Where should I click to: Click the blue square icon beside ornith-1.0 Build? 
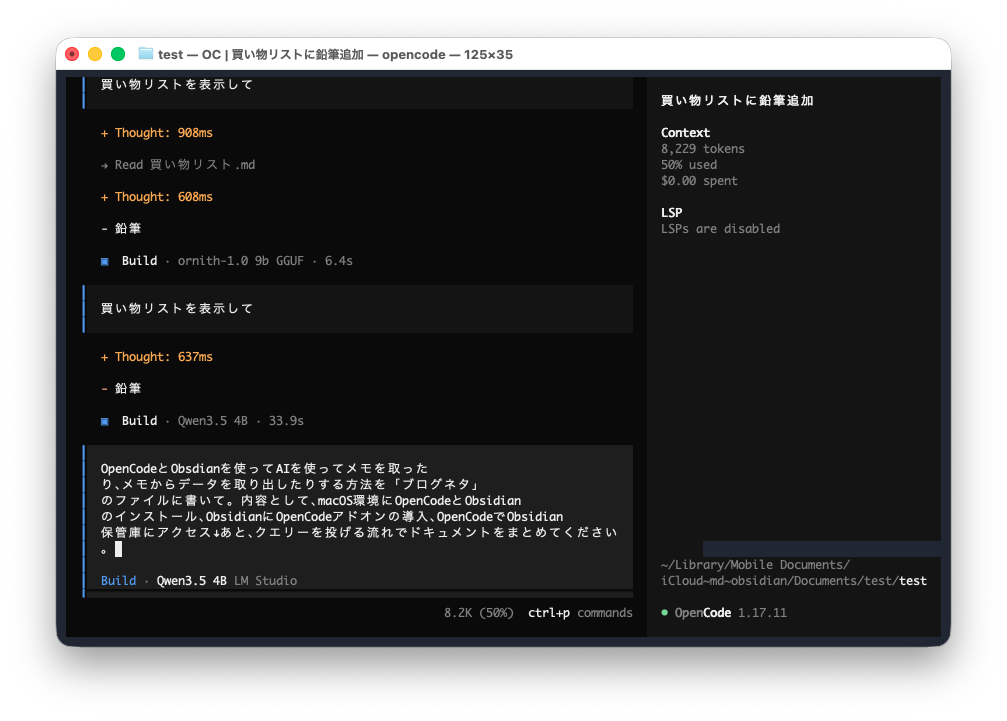105,261
